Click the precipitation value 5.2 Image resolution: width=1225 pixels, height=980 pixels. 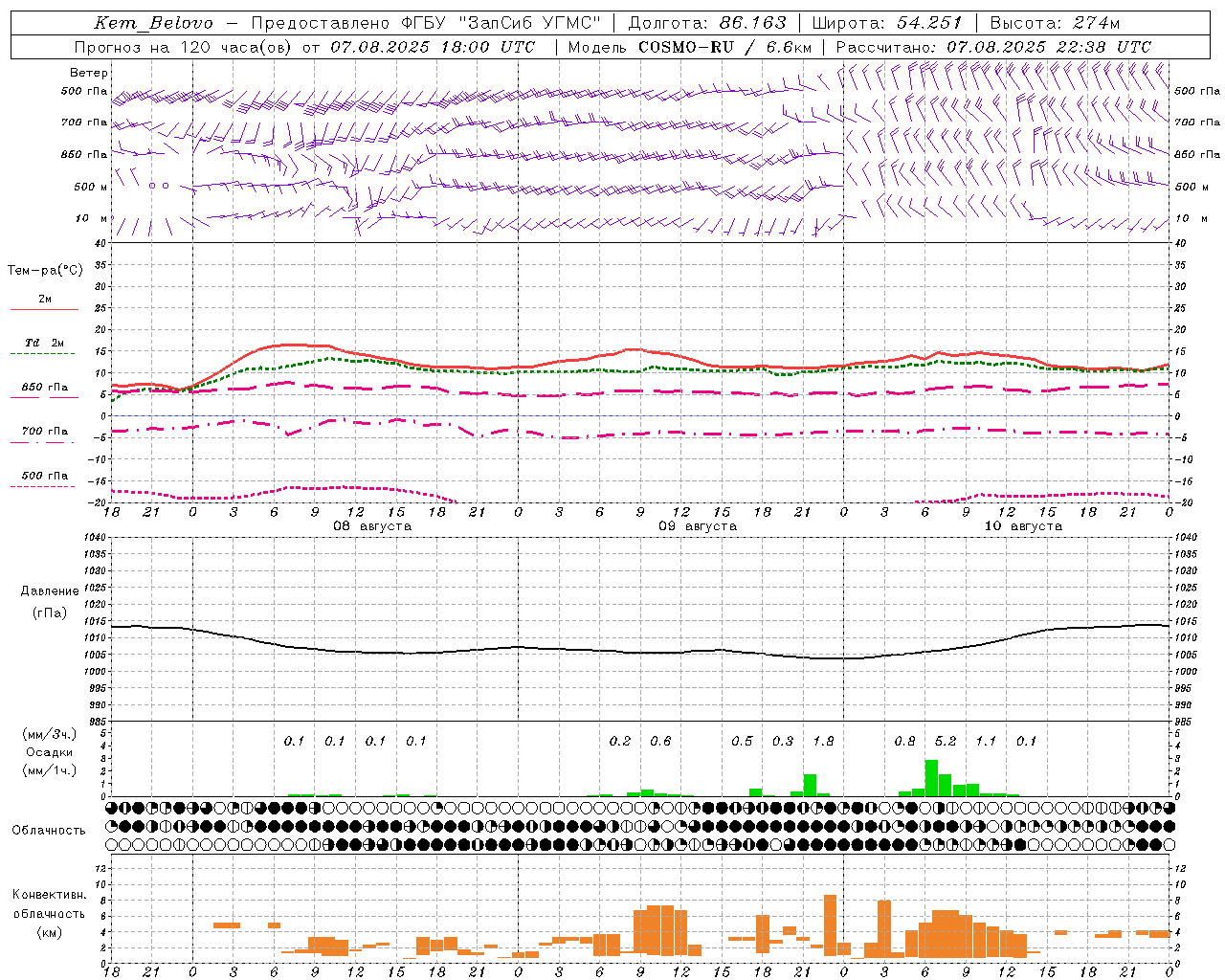coord(946,742)
